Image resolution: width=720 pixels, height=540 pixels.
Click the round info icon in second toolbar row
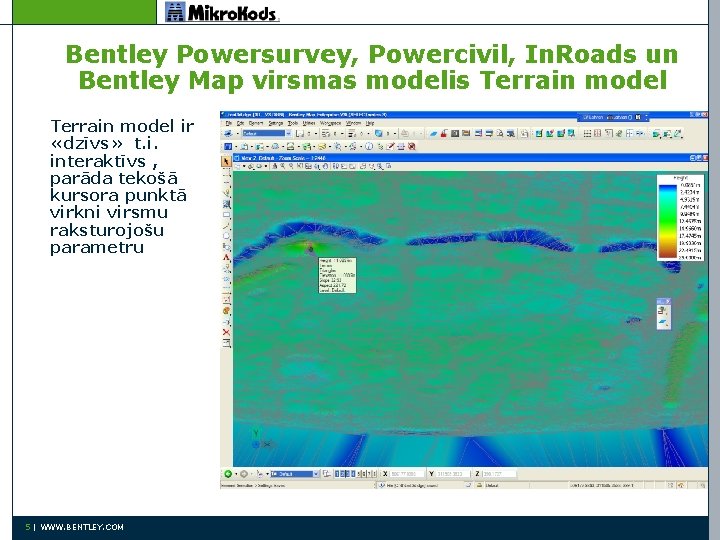coord(369,146)
